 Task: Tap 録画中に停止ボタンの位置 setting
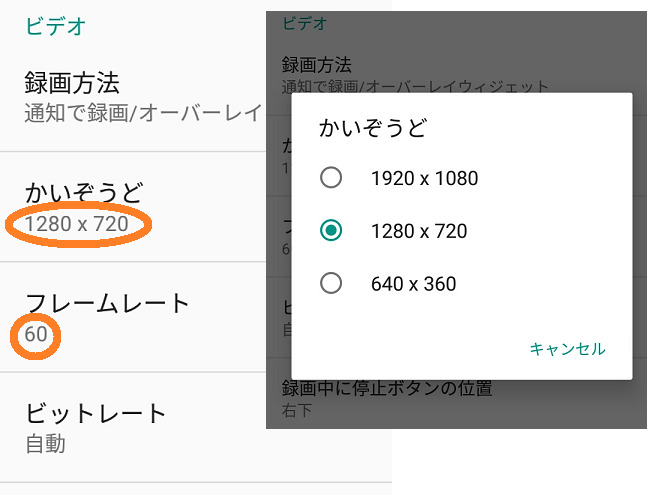pos(386,388)
